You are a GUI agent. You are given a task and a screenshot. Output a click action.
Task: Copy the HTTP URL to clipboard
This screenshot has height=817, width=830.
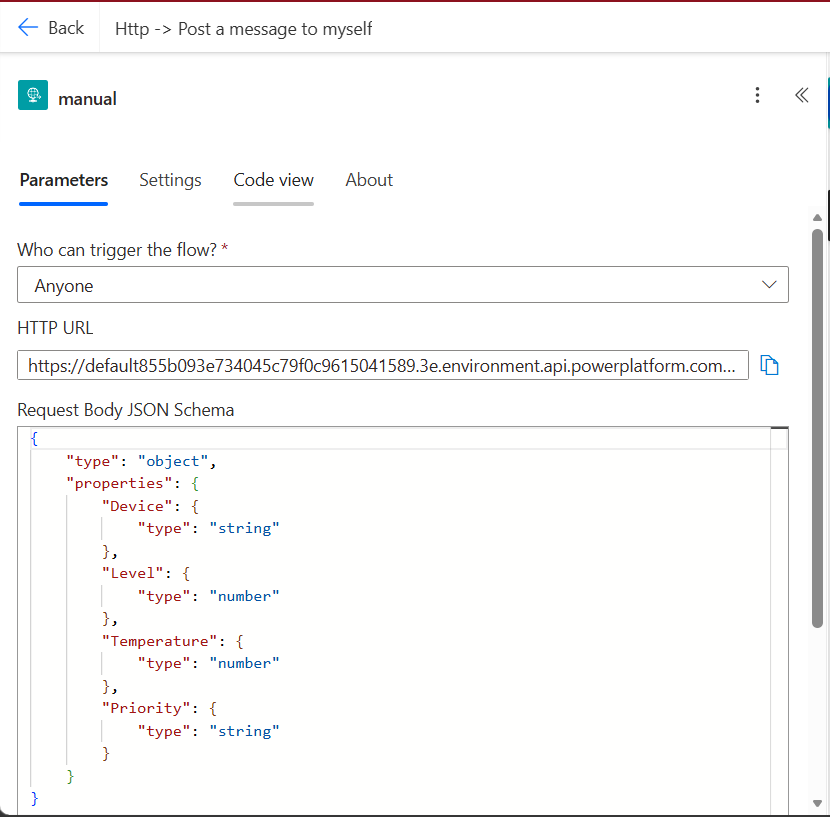coord(769,365)
